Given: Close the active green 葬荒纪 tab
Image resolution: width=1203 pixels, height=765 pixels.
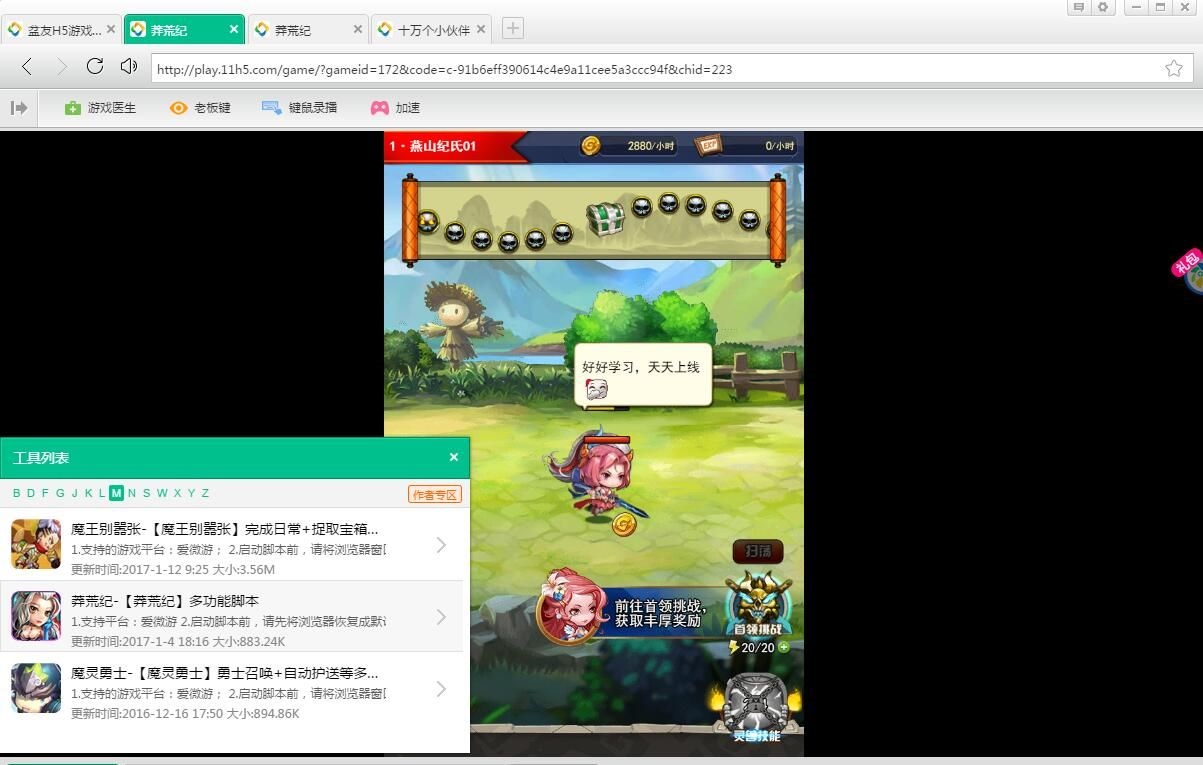Looking at the screenshot, I should [235, 30].
